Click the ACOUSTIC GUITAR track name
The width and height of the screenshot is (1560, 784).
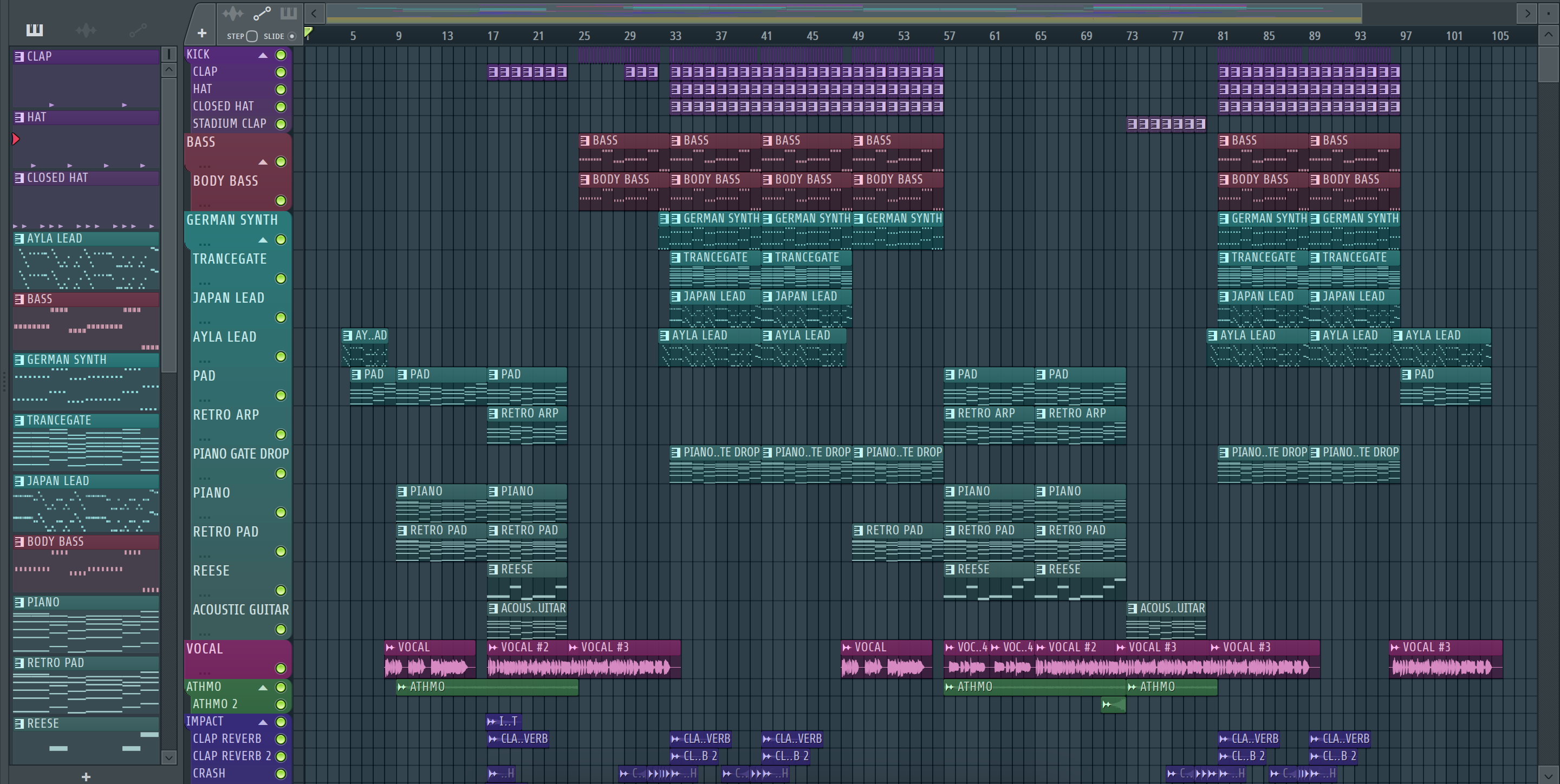[241, 610]
